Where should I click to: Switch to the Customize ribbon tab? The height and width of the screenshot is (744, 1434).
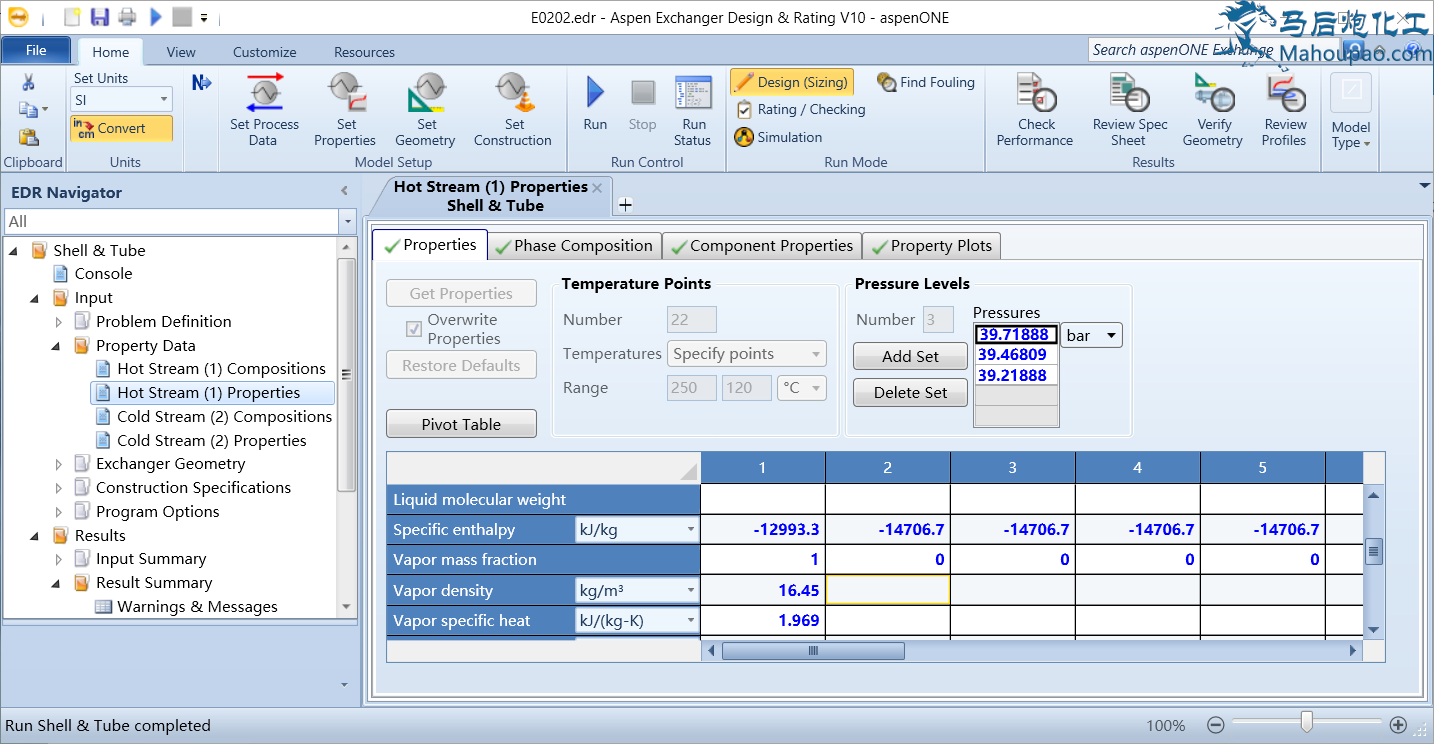tap(265, 52)
